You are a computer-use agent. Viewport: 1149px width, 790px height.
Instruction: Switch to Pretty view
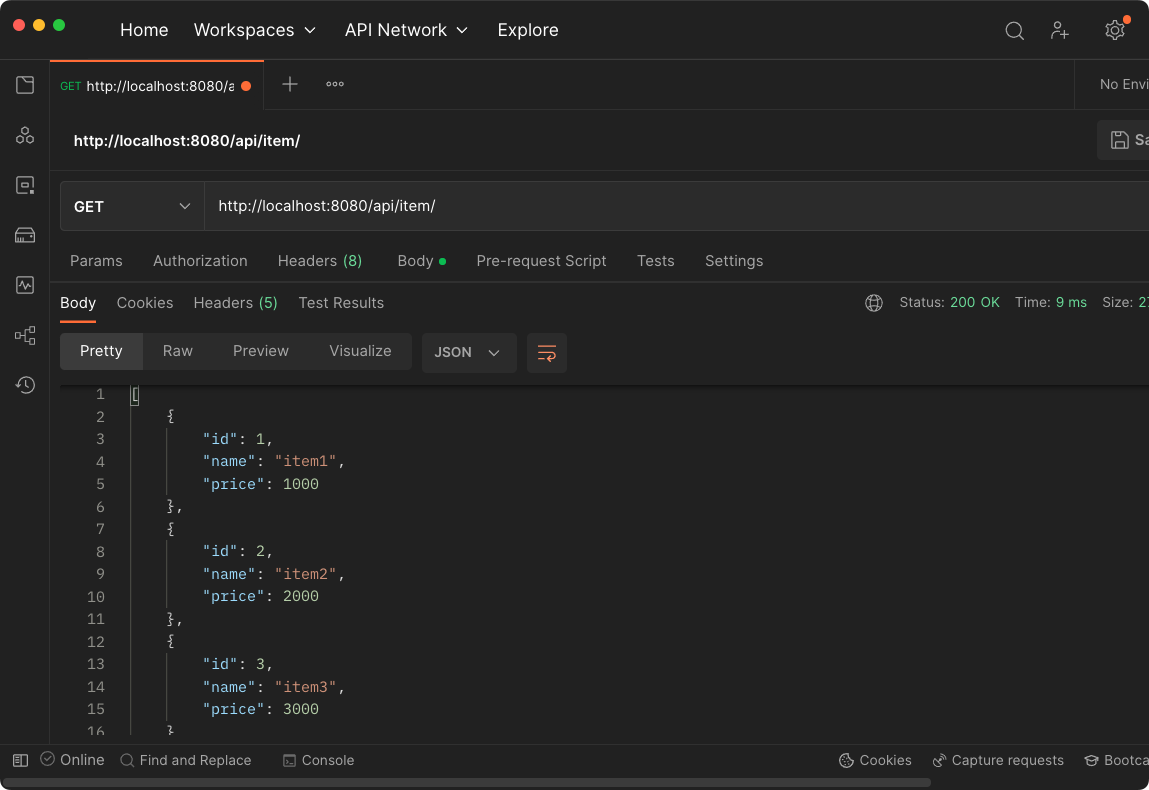(x=101, y=351)
